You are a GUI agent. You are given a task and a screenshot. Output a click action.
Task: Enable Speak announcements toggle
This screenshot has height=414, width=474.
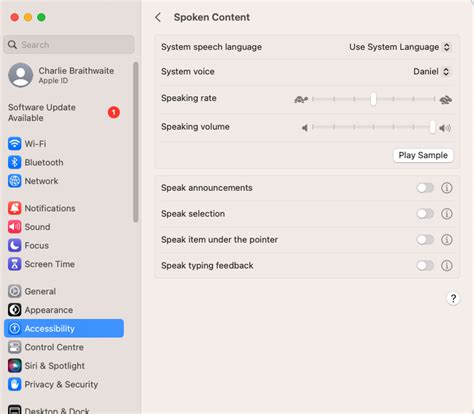click(425, 188)
